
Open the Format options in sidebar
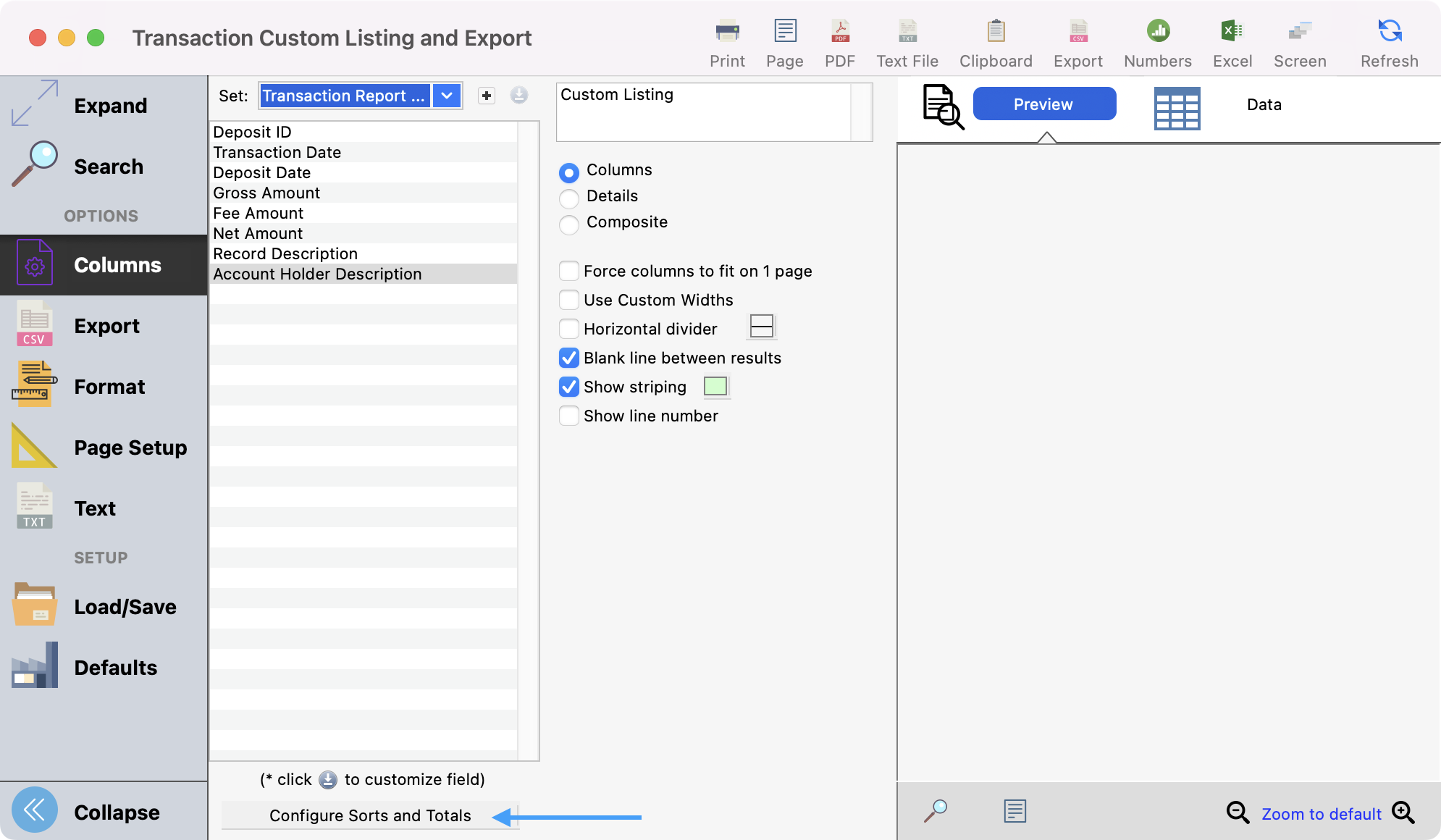109,387
